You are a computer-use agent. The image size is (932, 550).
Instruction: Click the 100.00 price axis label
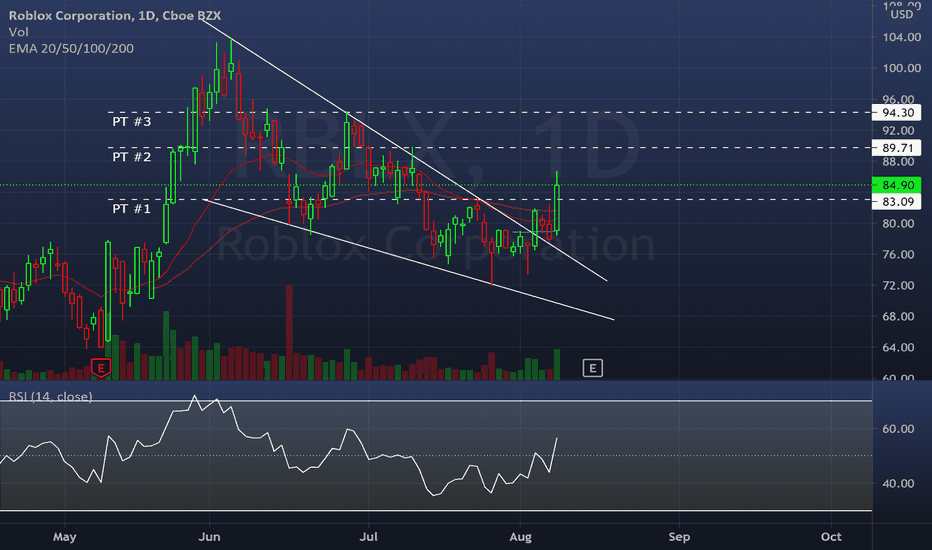click(902, 68)
